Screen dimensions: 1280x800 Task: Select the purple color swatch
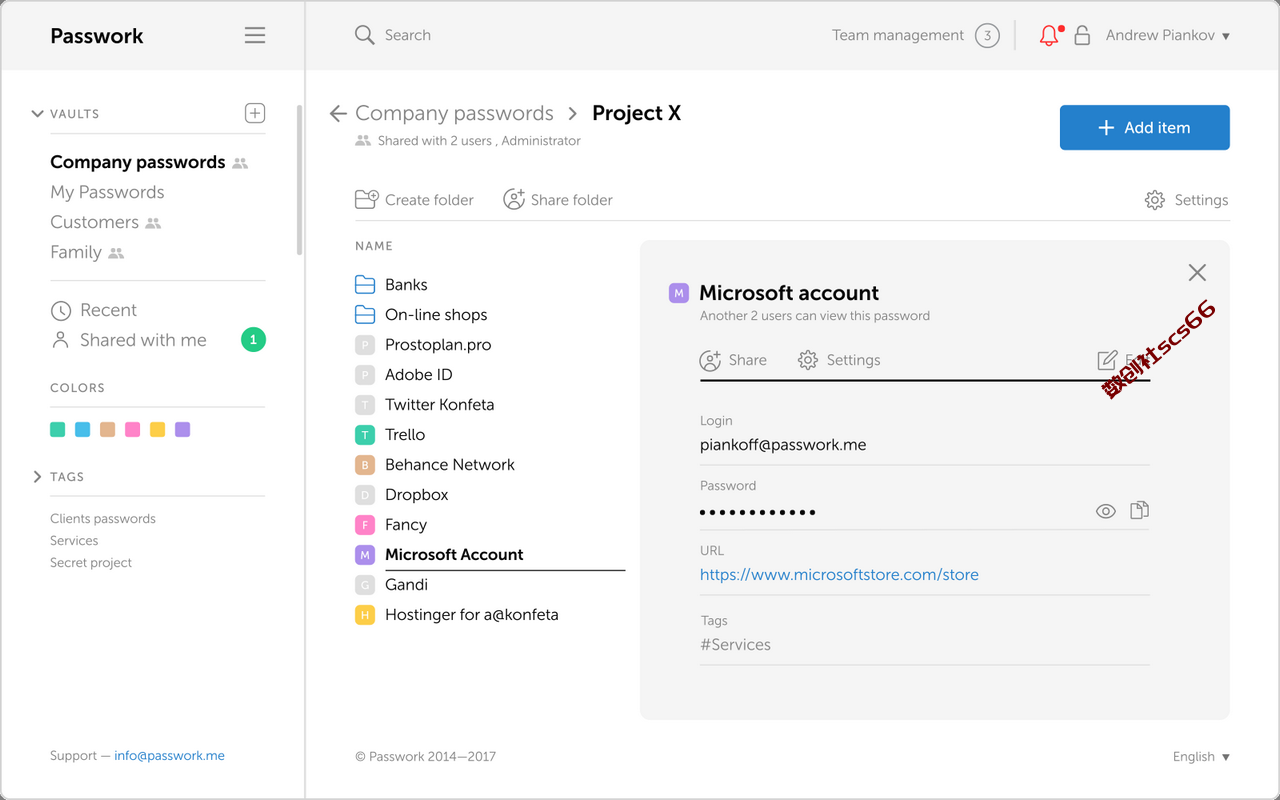(x=182, y=430)
